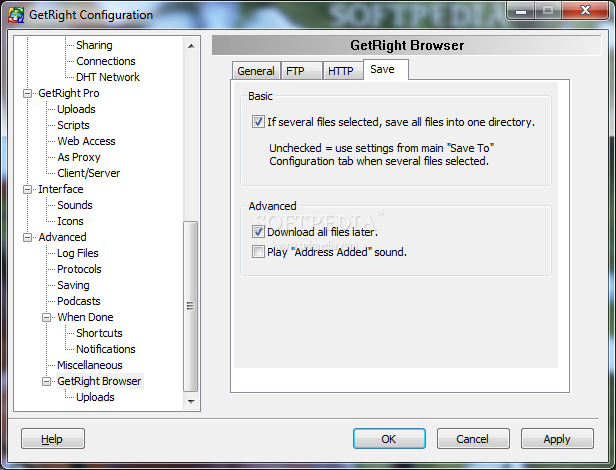
Task: Minimize the GetRight Configuration window
Action: [x=521, y=10]
